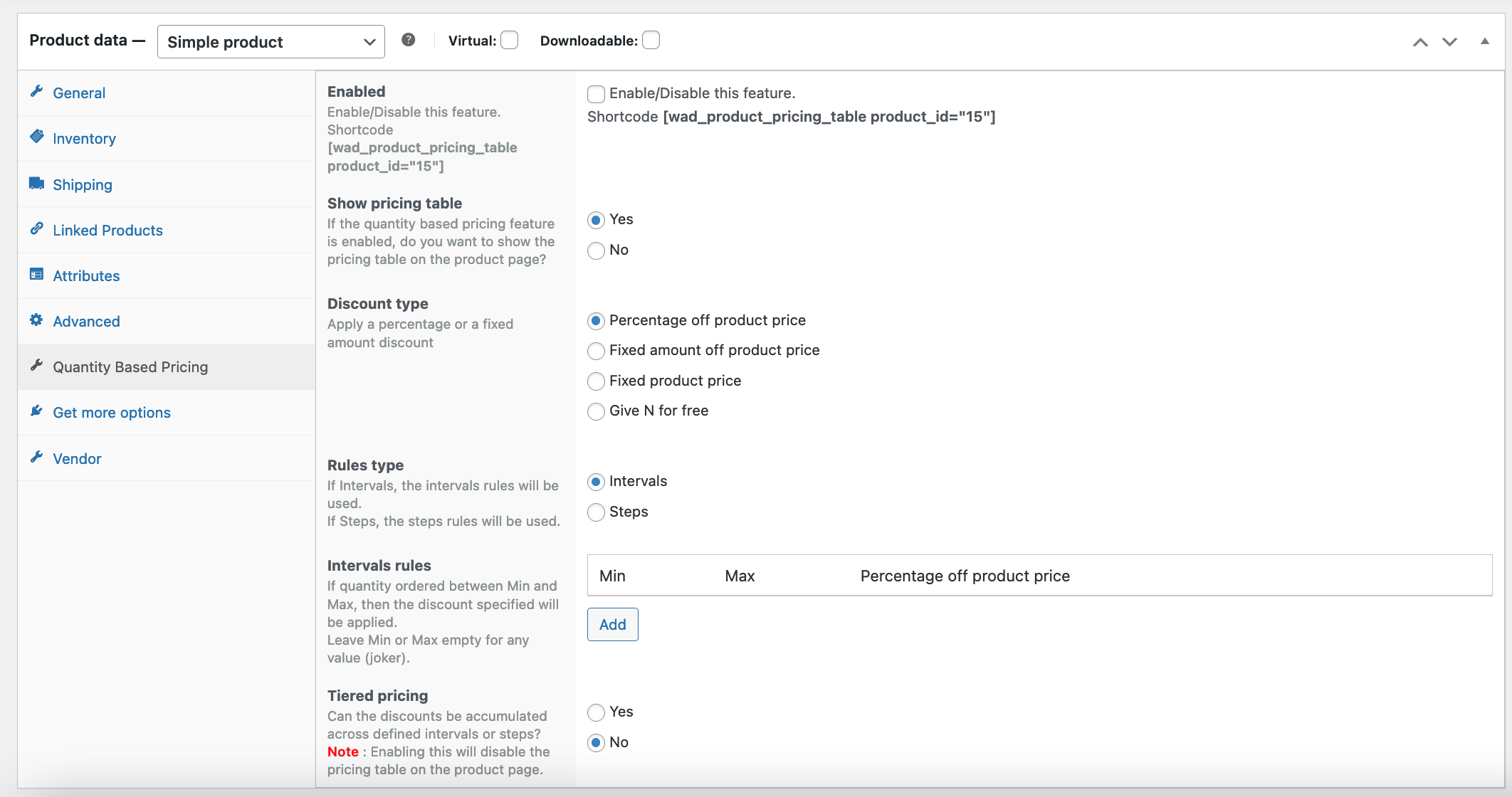Screen dimensions: 1512x797
Task: Select Steps rules type
Action: tap(596, 512)
